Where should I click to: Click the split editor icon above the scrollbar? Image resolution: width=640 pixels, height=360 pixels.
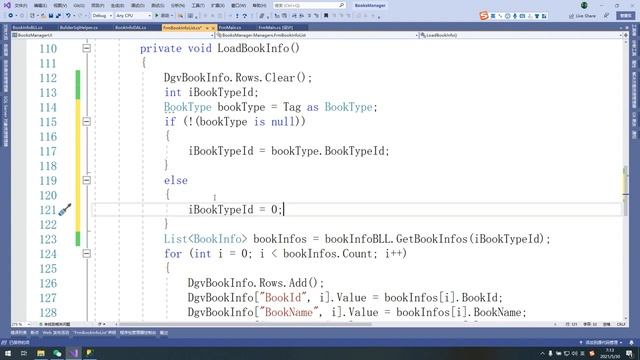tap(625, 35)
